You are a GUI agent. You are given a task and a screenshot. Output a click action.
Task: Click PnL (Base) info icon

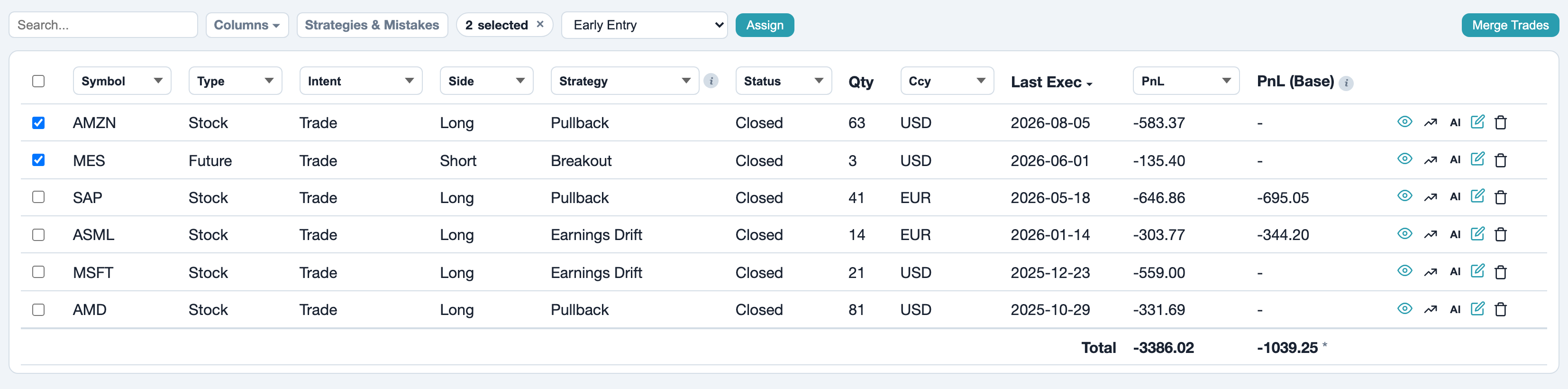[x=1346, y=83]
